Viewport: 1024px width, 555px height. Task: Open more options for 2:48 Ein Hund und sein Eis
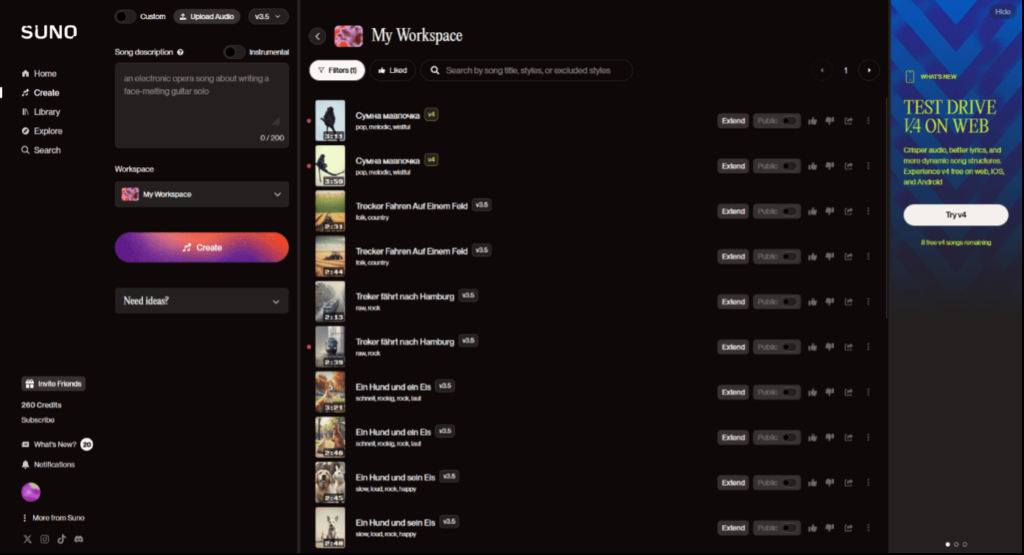pyautogui.click(x=868, y=528)
